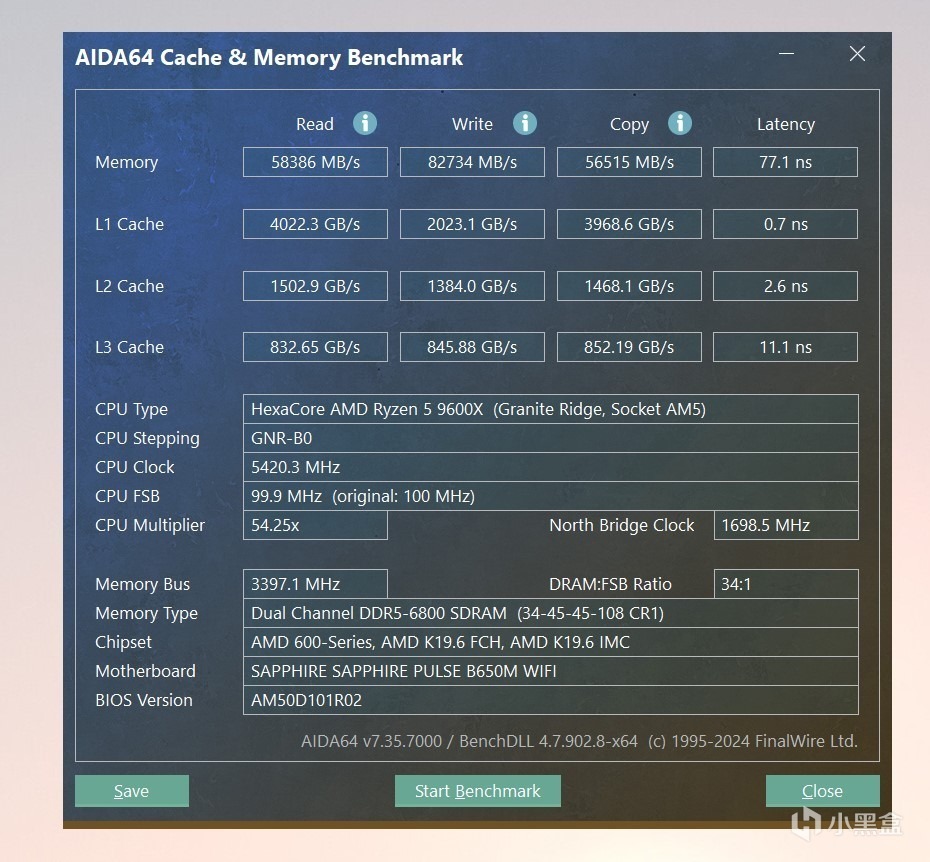Screen dimensions: 930x862
Task: Click the green Close button
Action: coord(822,791)
